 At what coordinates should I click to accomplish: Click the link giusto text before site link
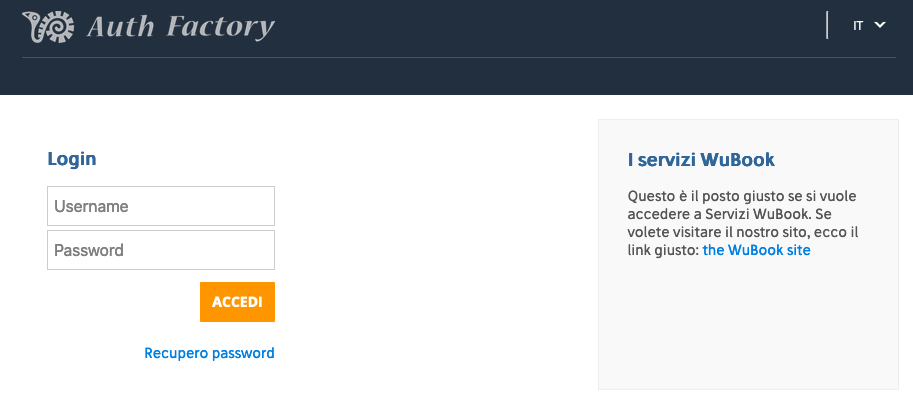pyautogui.click(x=663, y=250)
